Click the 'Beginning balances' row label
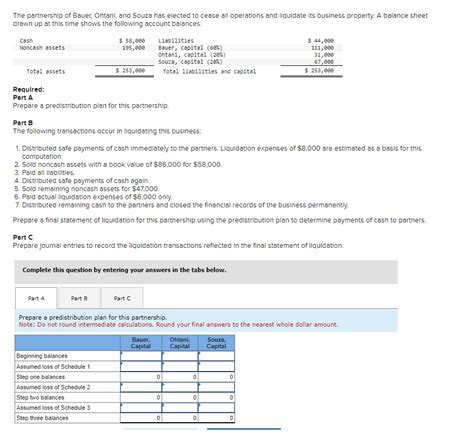Screen dimensions: 474x433 click(x=42, y=356)
